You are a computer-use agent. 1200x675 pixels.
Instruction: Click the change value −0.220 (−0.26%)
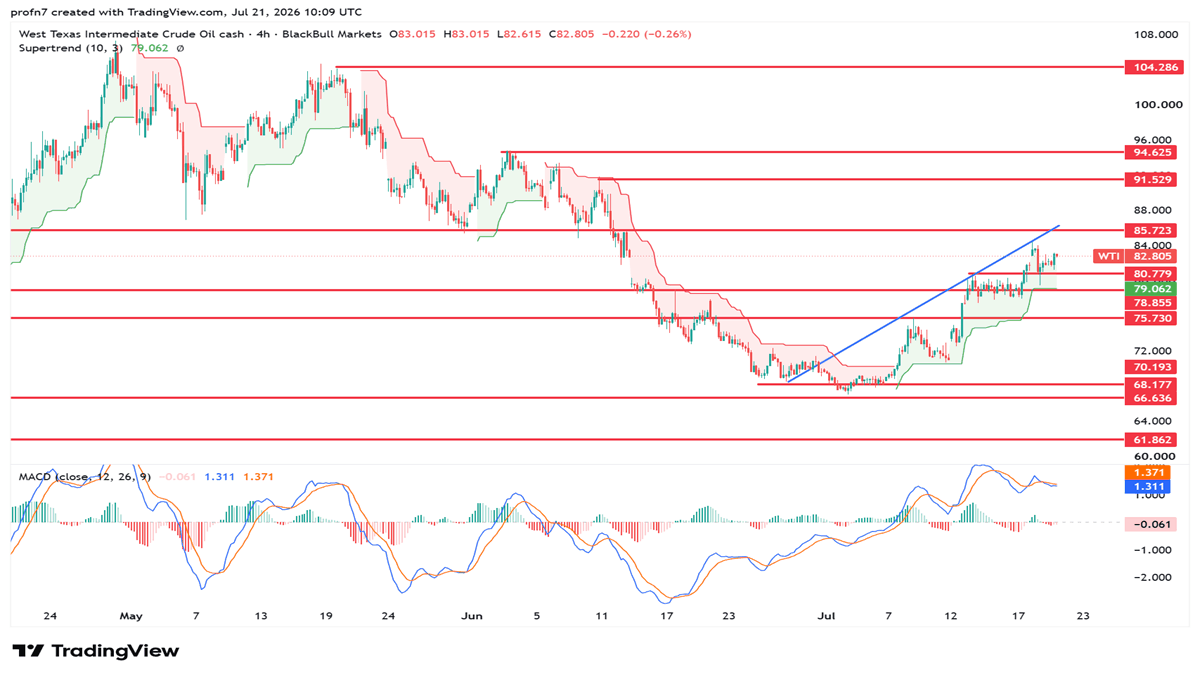(x=649, y=34)
